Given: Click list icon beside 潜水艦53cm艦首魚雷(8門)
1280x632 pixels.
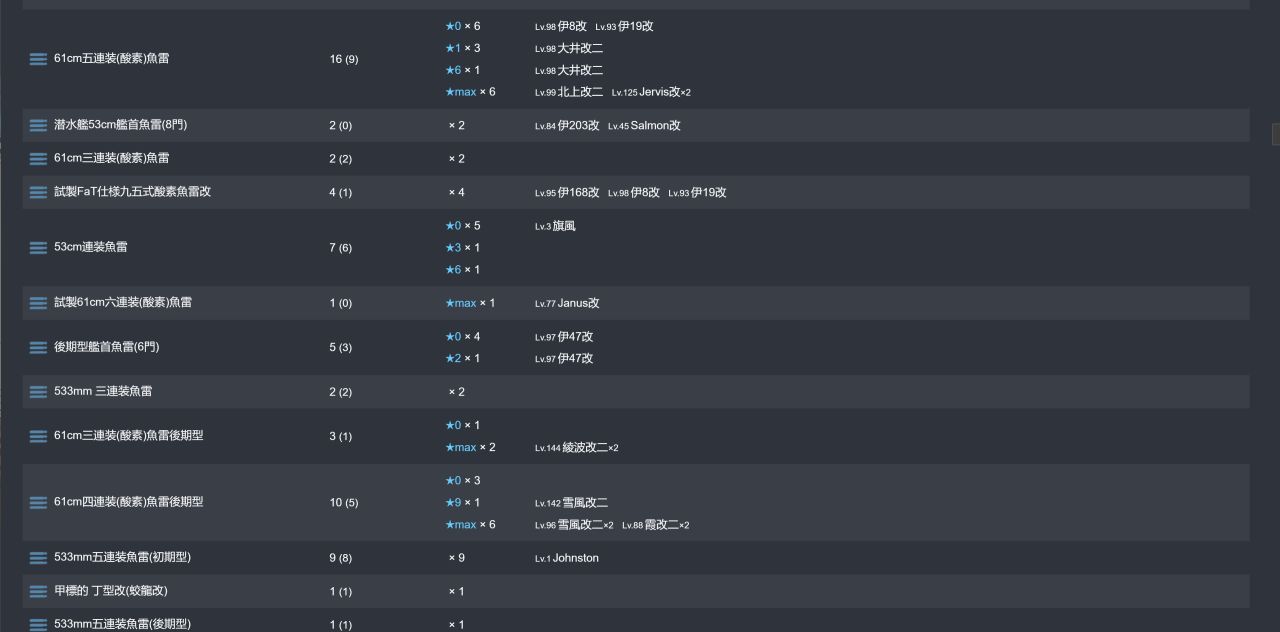Looking at the screenshot, I should (38, 125).
